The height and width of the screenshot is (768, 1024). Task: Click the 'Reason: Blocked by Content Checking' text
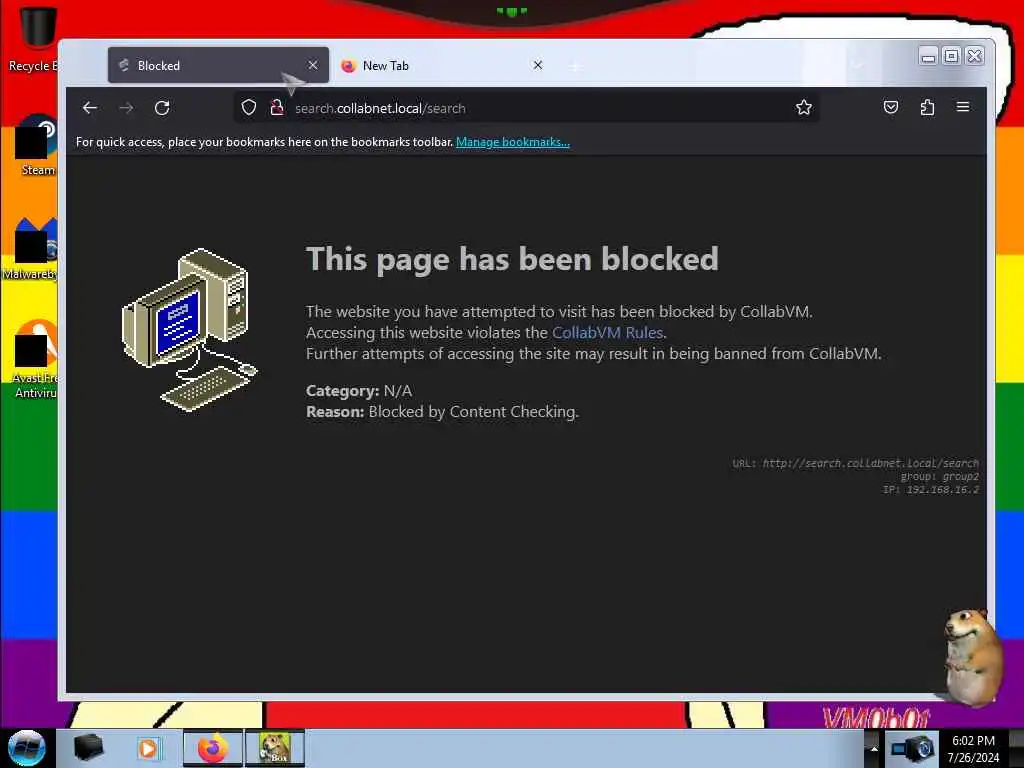click(x=442, y=412)
